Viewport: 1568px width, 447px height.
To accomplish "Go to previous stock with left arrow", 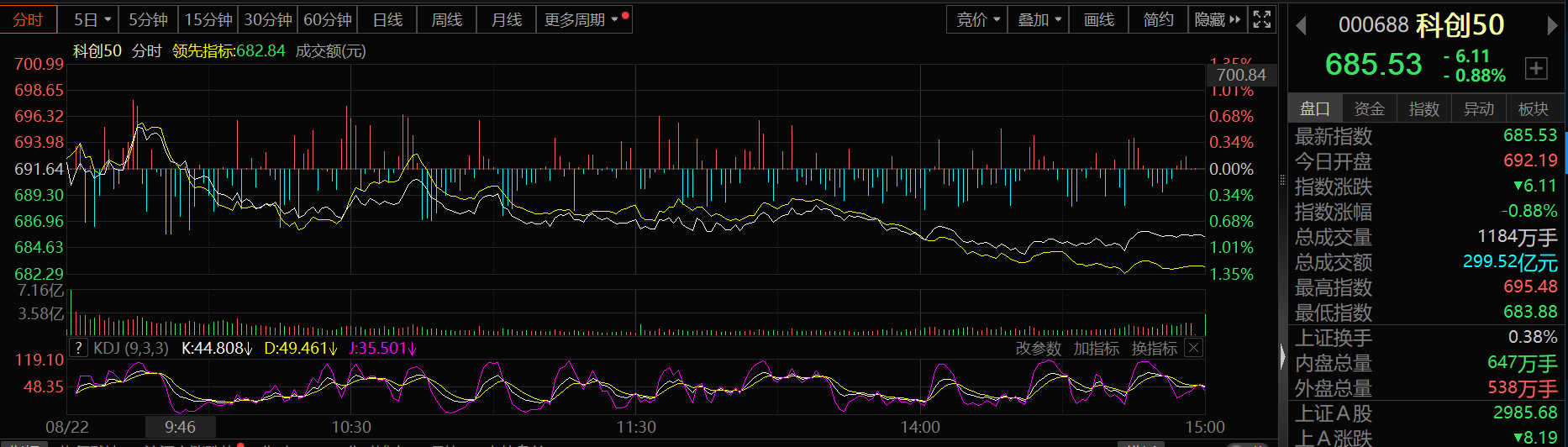I will 1301,26.
